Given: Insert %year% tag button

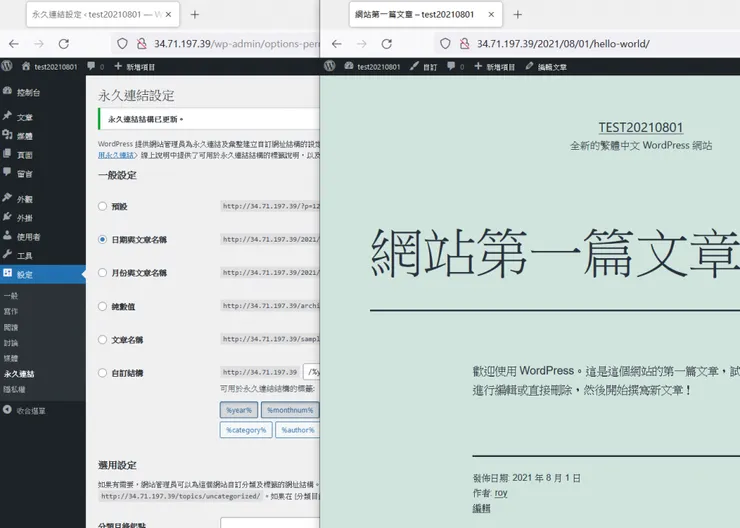Looking at the screenshot, I should tap(239, 410).
